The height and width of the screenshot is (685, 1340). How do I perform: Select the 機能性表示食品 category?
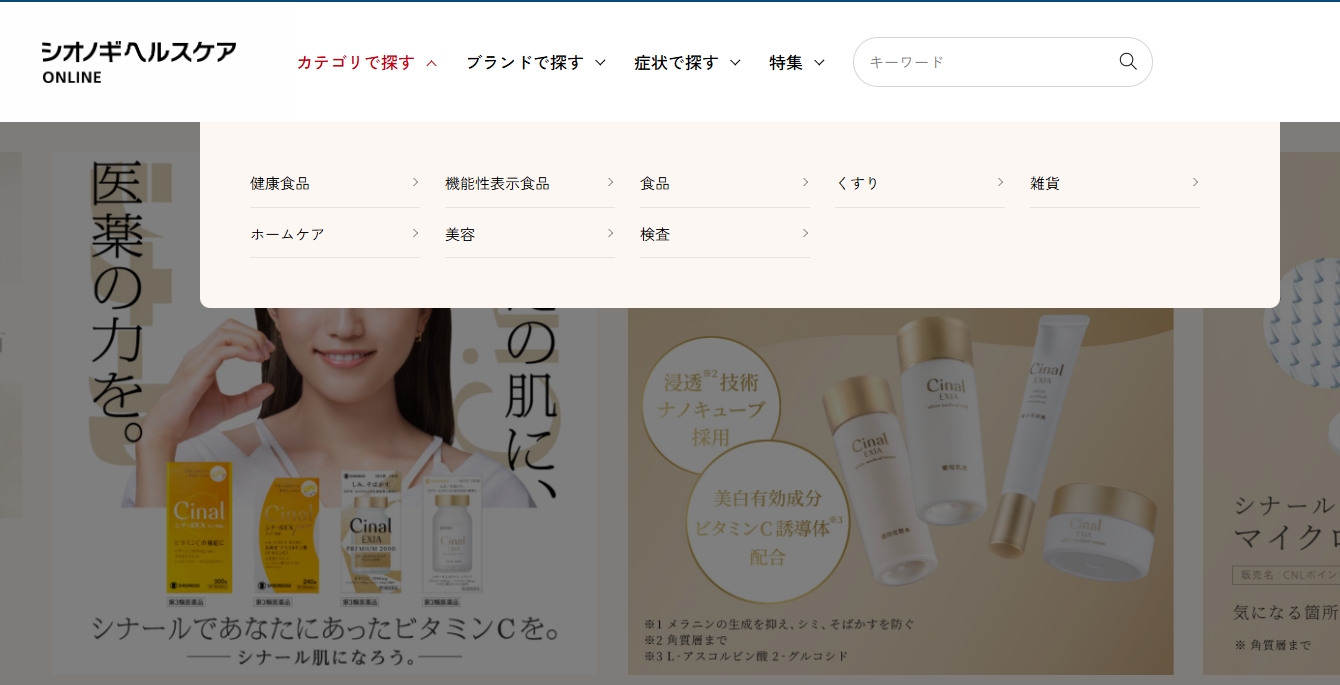pos(530,183)
